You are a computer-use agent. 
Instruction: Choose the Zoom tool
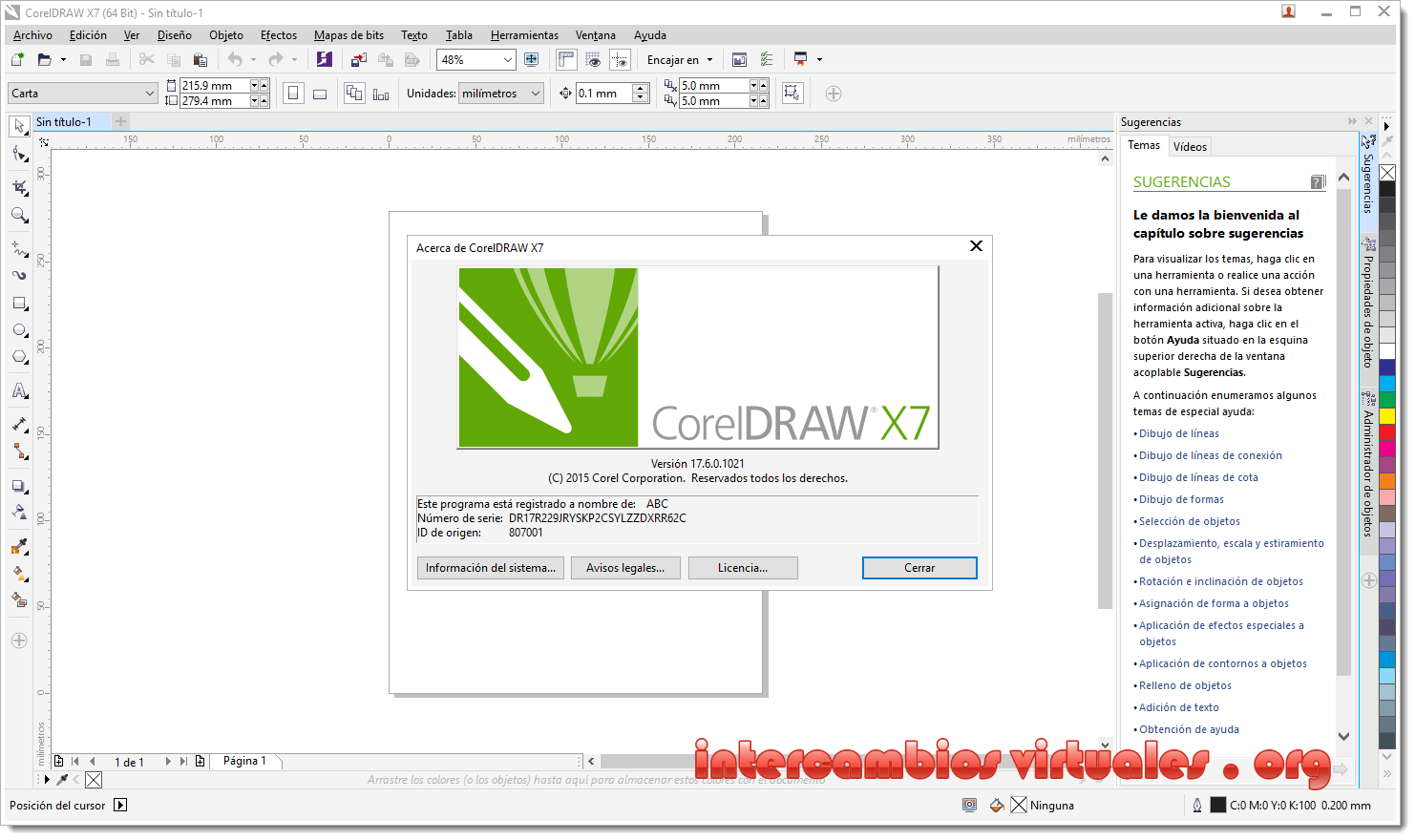tap(18, 215)
